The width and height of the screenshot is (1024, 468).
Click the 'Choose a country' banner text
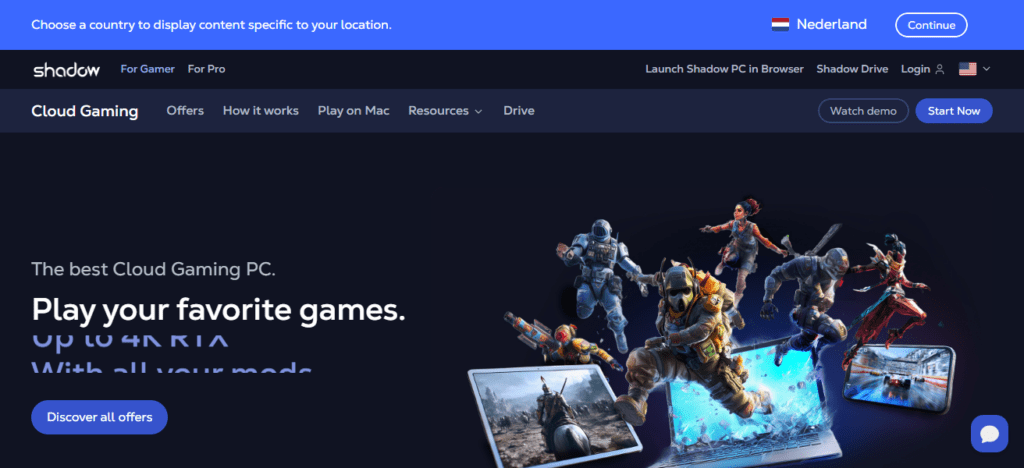pos(212,25)
